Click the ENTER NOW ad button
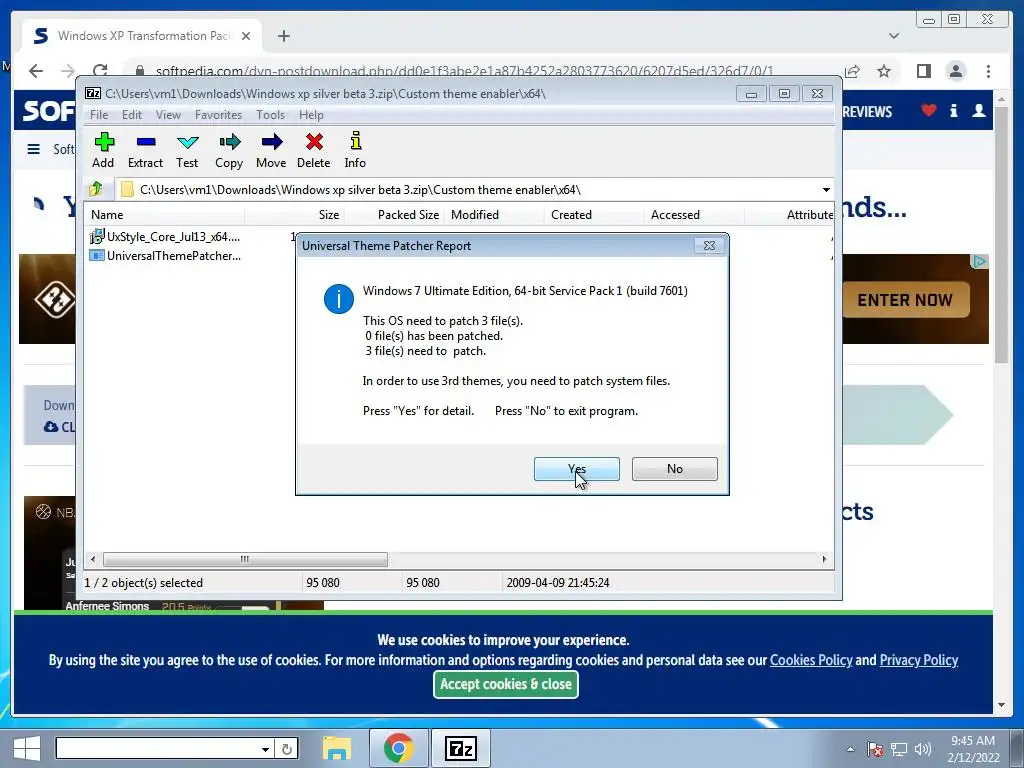 click(x=905, y=300)
